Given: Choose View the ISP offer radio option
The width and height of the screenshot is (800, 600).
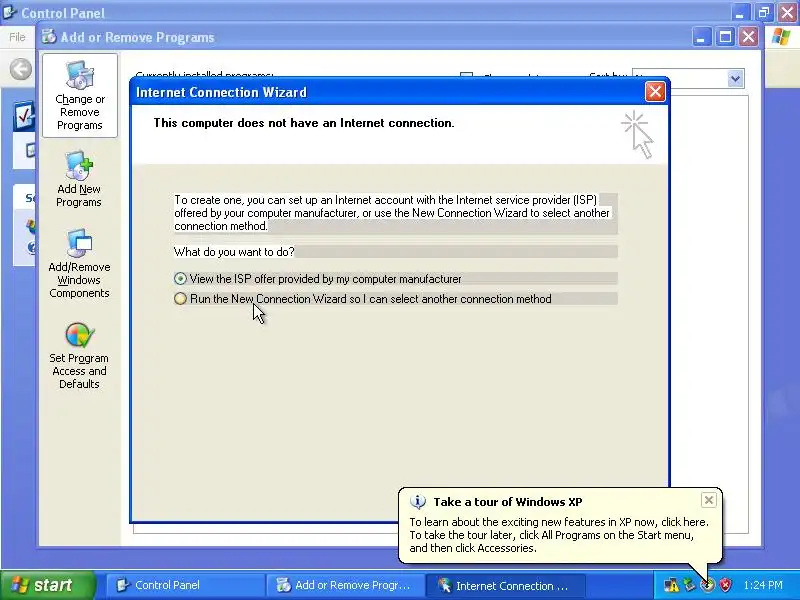Looking at the screenshot, I should click(180, 279).
